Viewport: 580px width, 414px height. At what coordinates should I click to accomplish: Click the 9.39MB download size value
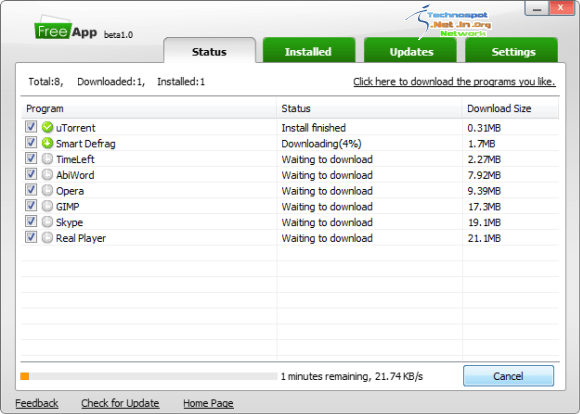click(484, 191)
